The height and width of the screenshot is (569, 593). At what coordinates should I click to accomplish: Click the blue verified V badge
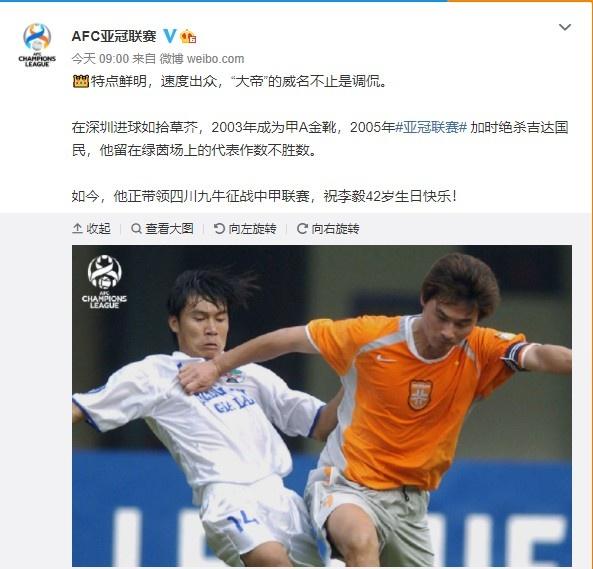pyautogui.click(x=170, y=36)
